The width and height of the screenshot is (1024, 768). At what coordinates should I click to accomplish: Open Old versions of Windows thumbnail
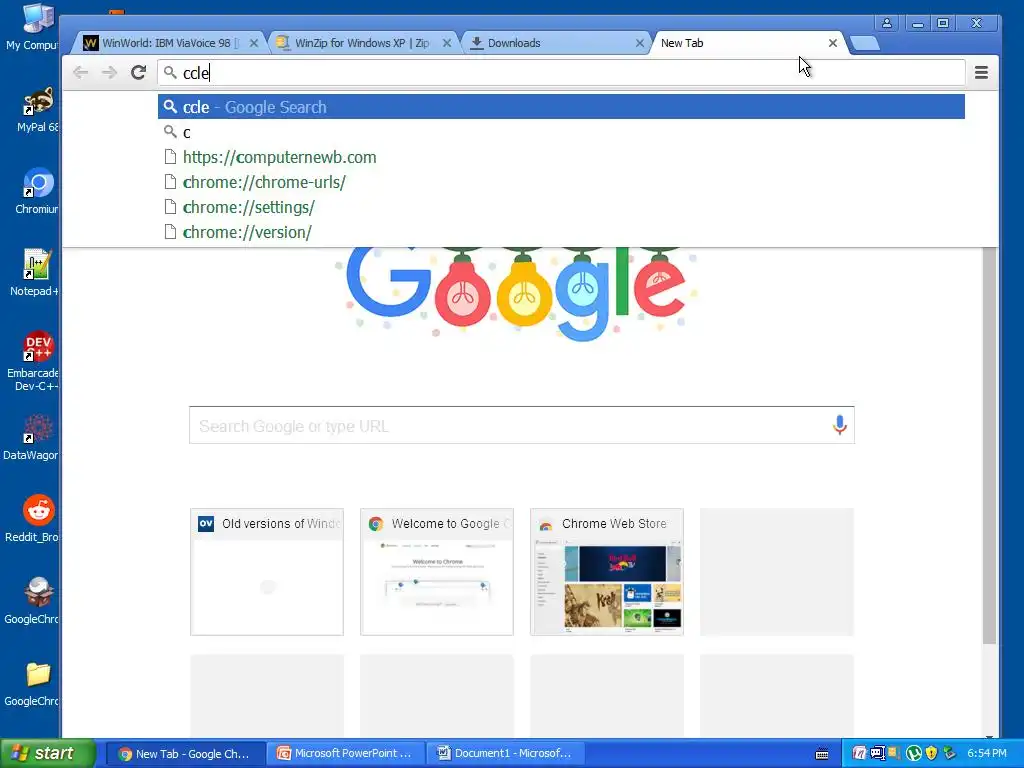coord(266,572)
